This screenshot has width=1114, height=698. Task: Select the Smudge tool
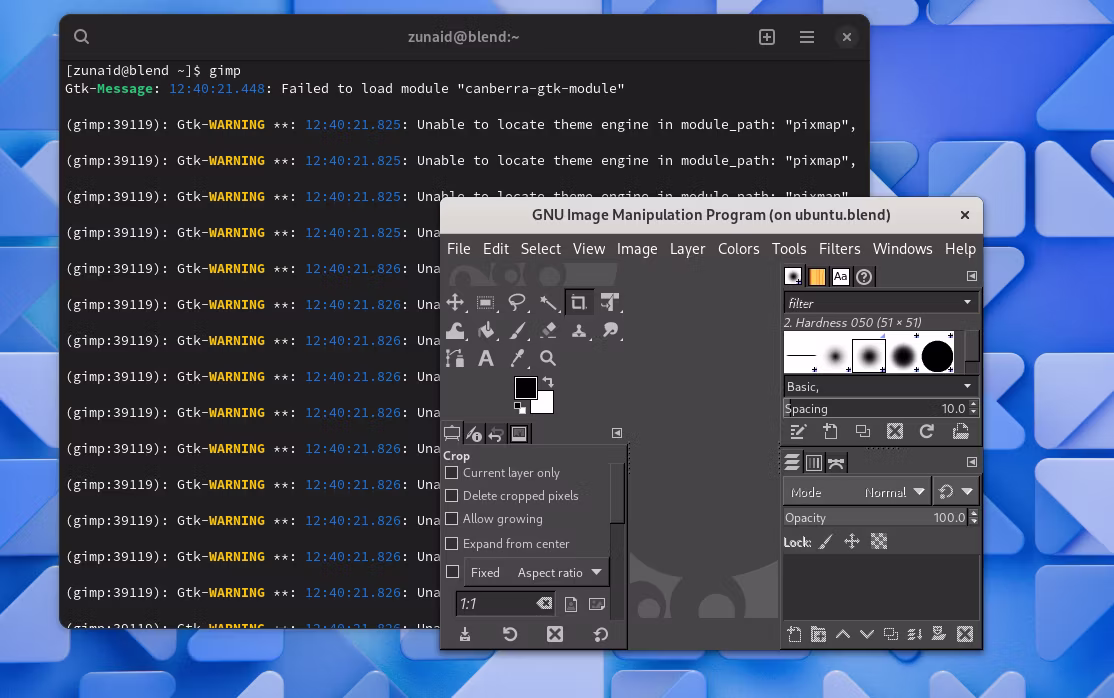(x=610, y=331)
